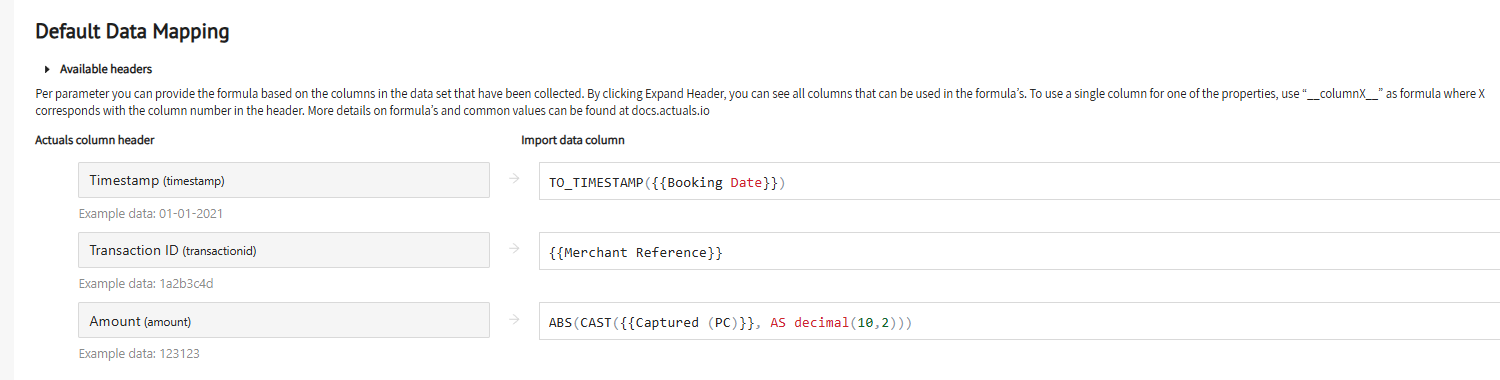Click the Default Data Mapping heading
Screen dimensions: 1500x380
click(x=132, y=32)
